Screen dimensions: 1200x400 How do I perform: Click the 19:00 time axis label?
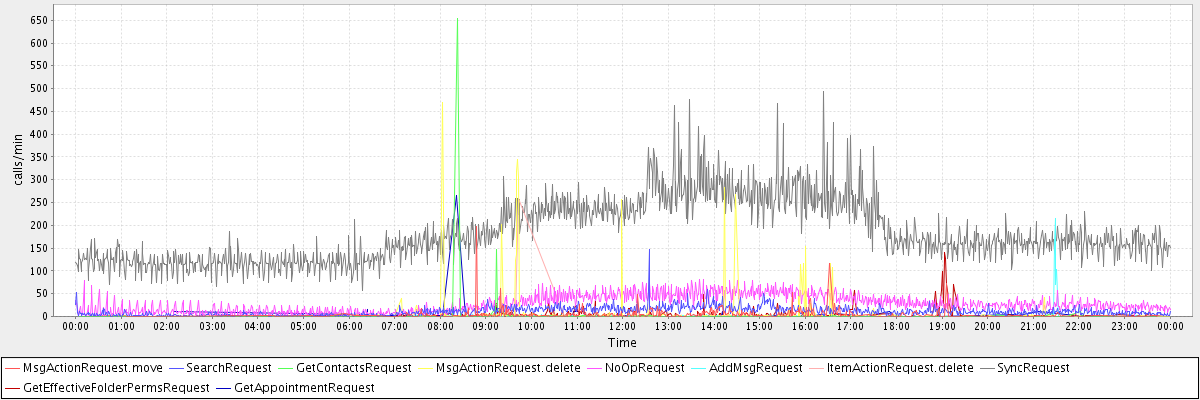tap(941, 326)
